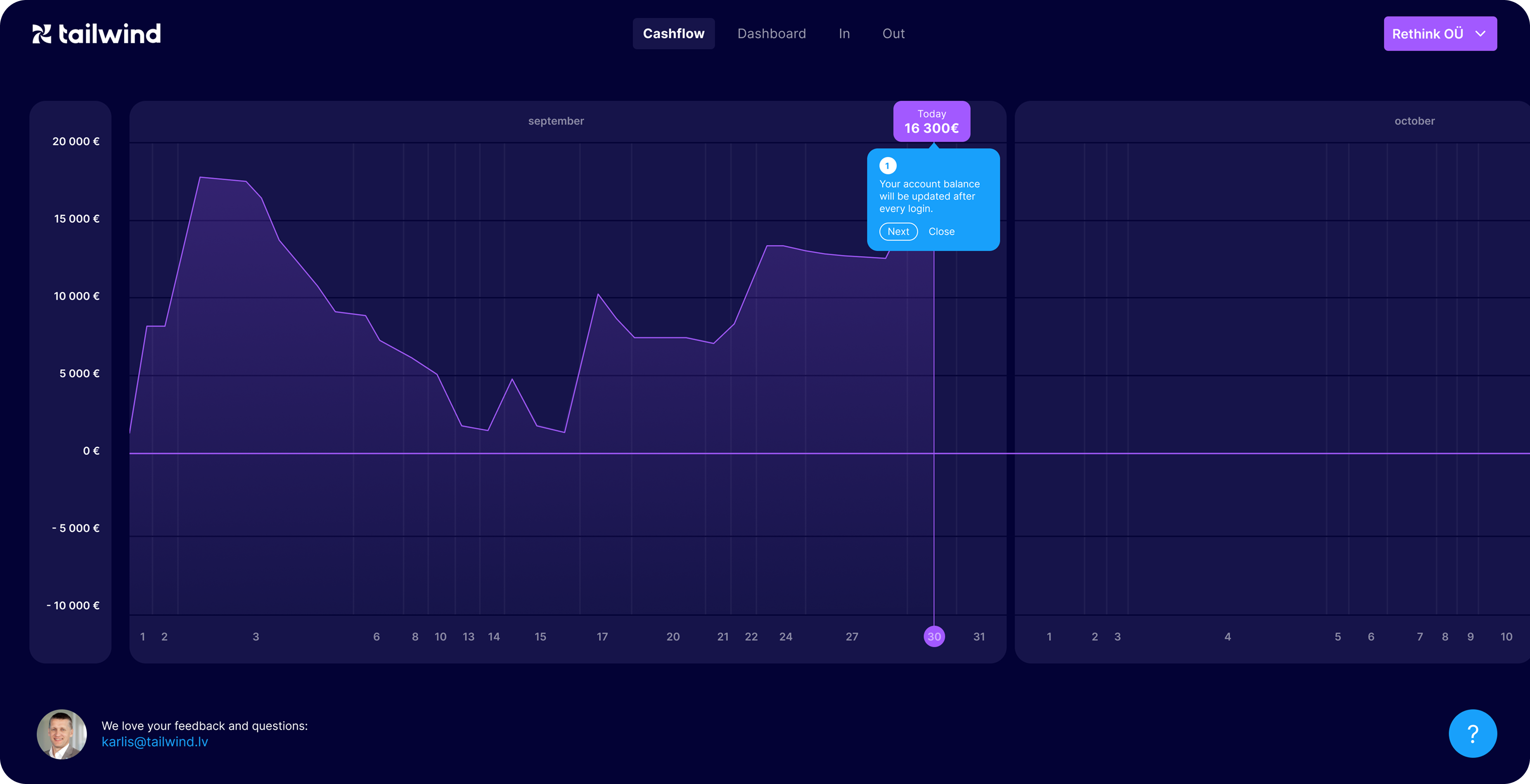The width and height of the screenshot is (1530, 784).
Task: Select day 31 in September axis
Action: coord(979,637)
